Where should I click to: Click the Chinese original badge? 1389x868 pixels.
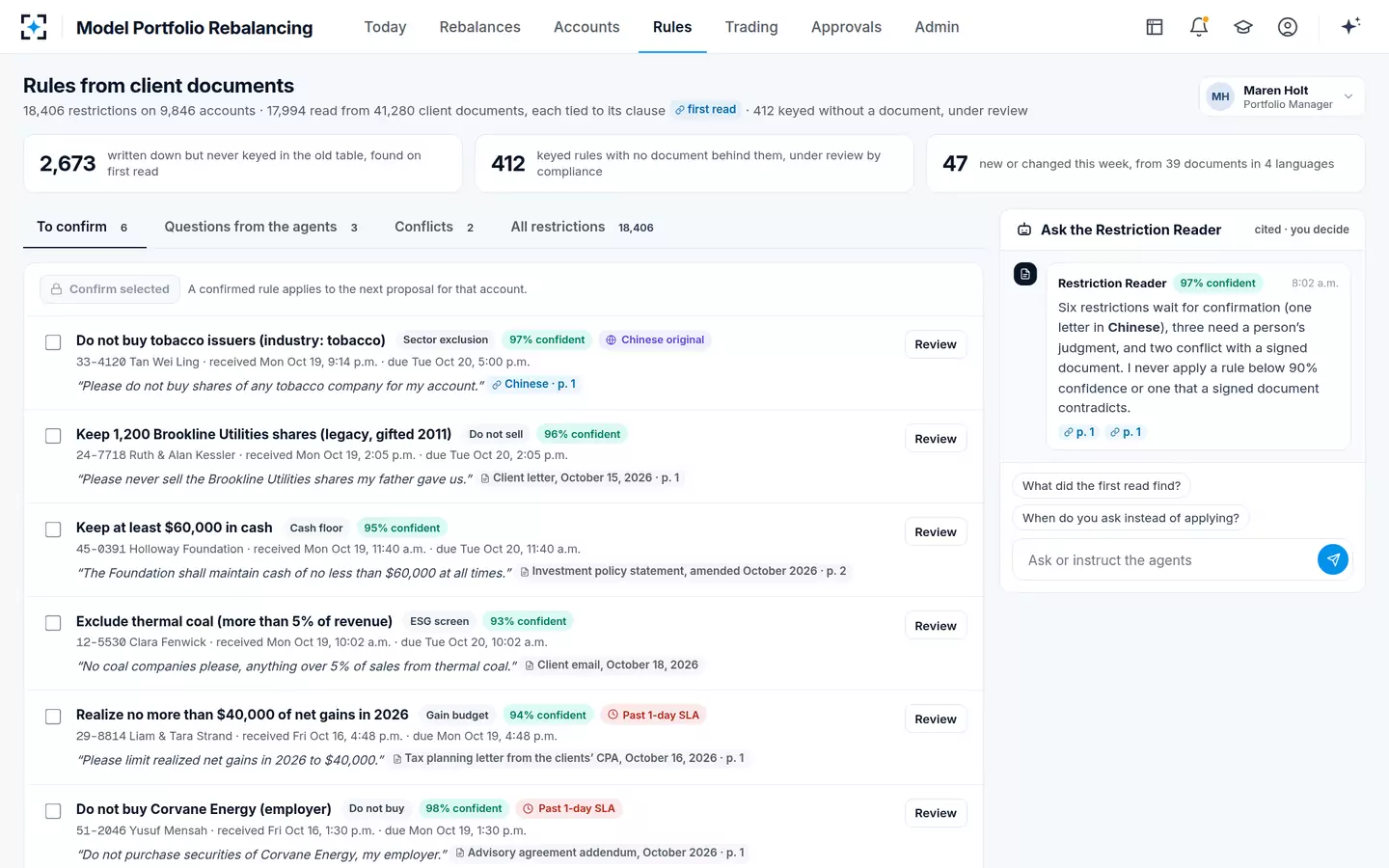pyautogui.click(x=655, y=339)
